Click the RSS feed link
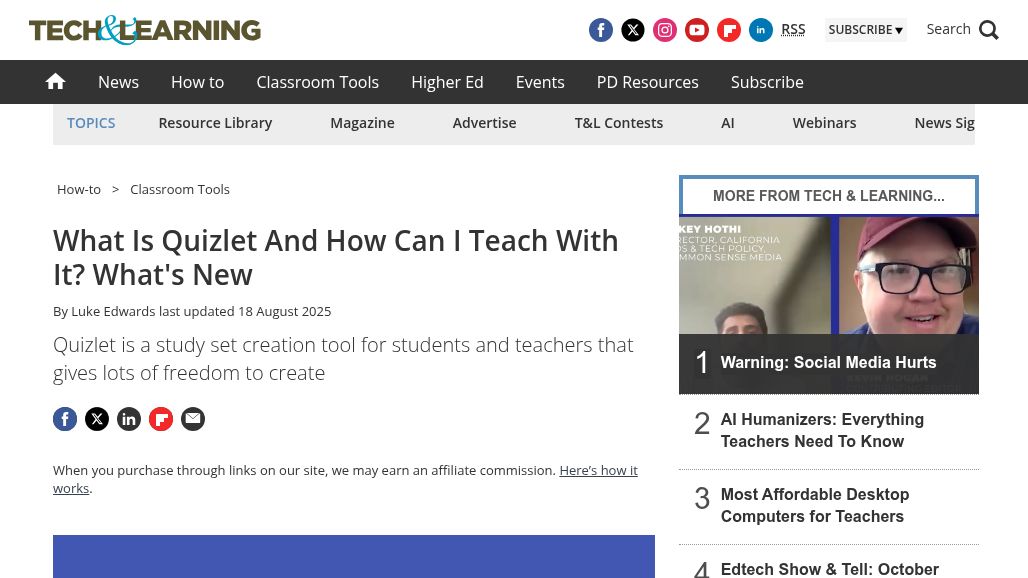 [x=793, y=30]
